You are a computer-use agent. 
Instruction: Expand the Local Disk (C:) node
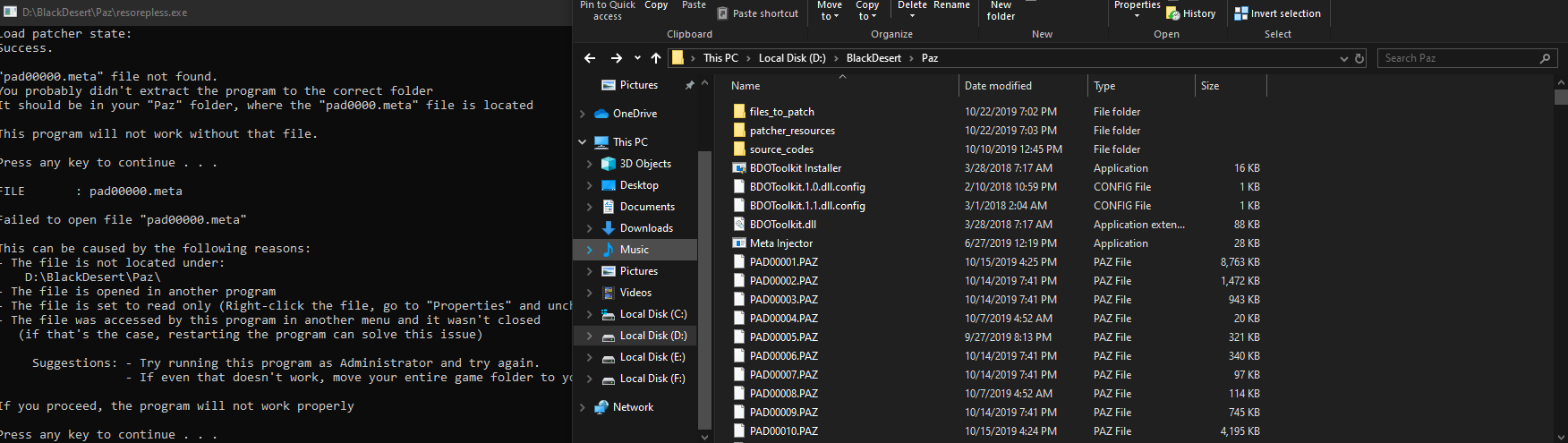[589, 314]
